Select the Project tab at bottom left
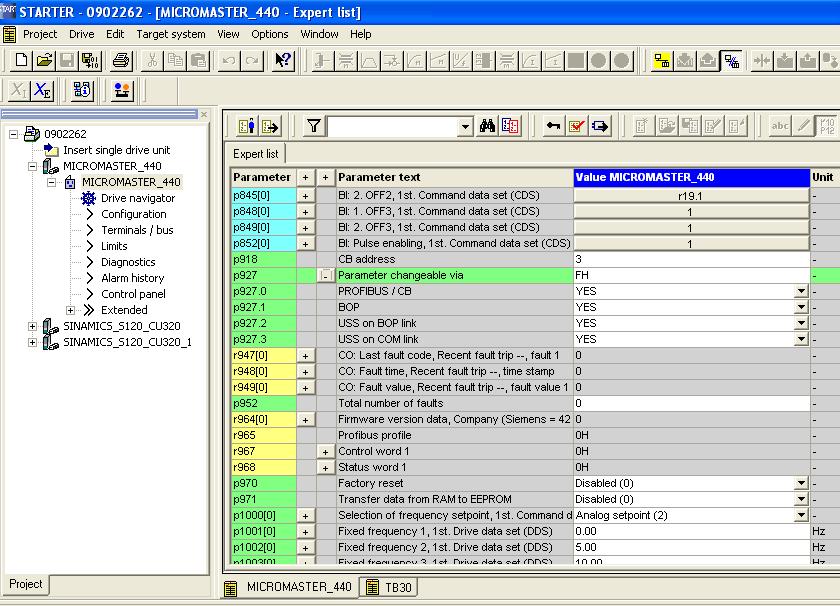 pyautogui.click(x=26, y=584)
